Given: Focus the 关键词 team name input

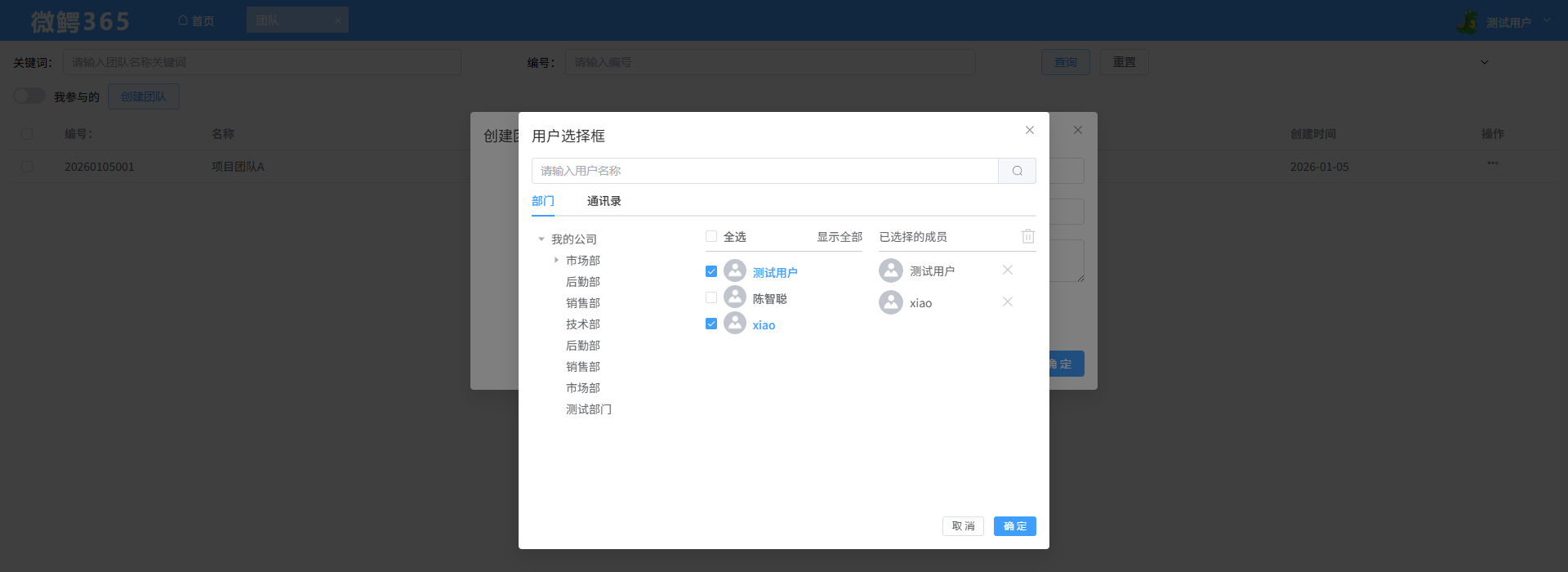Looking at the screenshot, I should (262, 62).
